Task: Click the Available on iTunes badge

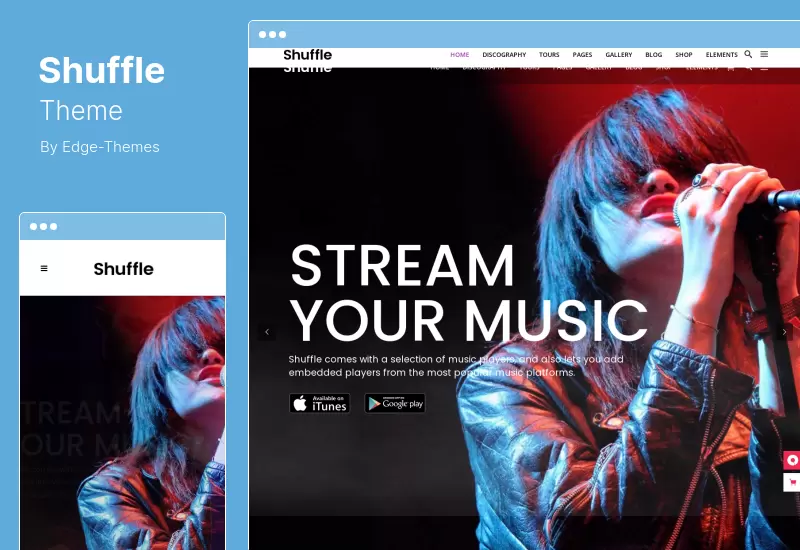Action: (x=319, y=403)
